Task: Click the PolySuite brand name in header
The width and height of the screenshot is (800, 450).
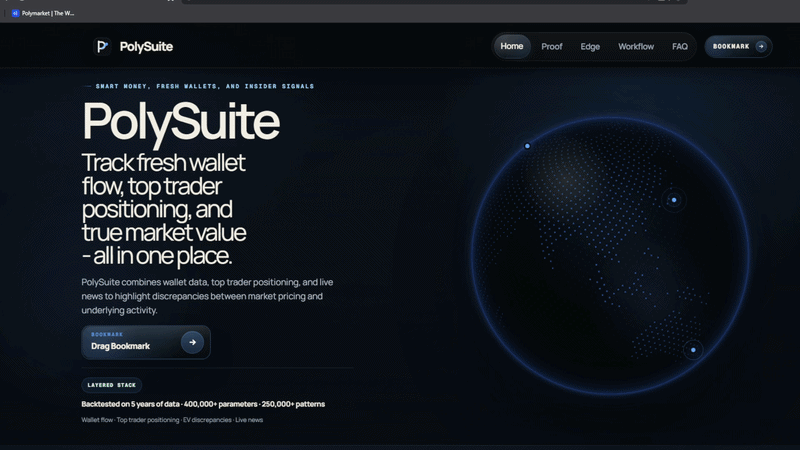Action: point(146,46)
